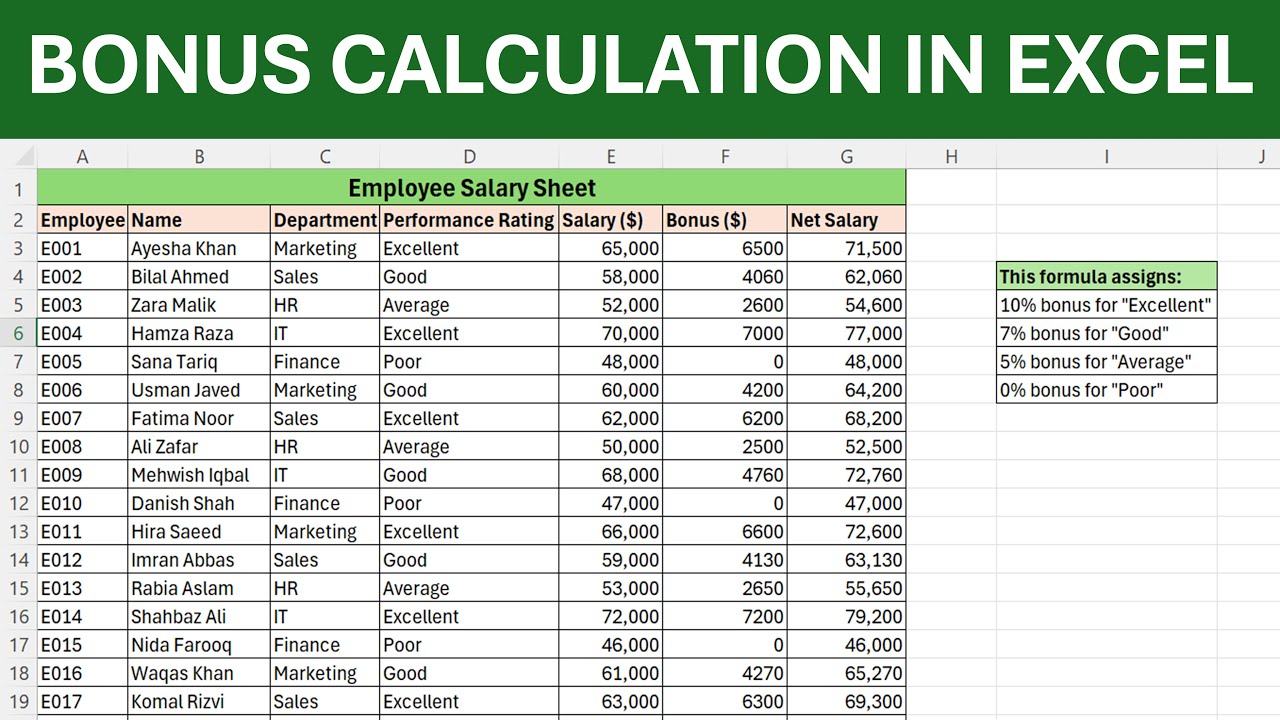
Task: Click the '10% bonus for Excellent' cell
Action: (x=1107, y=305)
